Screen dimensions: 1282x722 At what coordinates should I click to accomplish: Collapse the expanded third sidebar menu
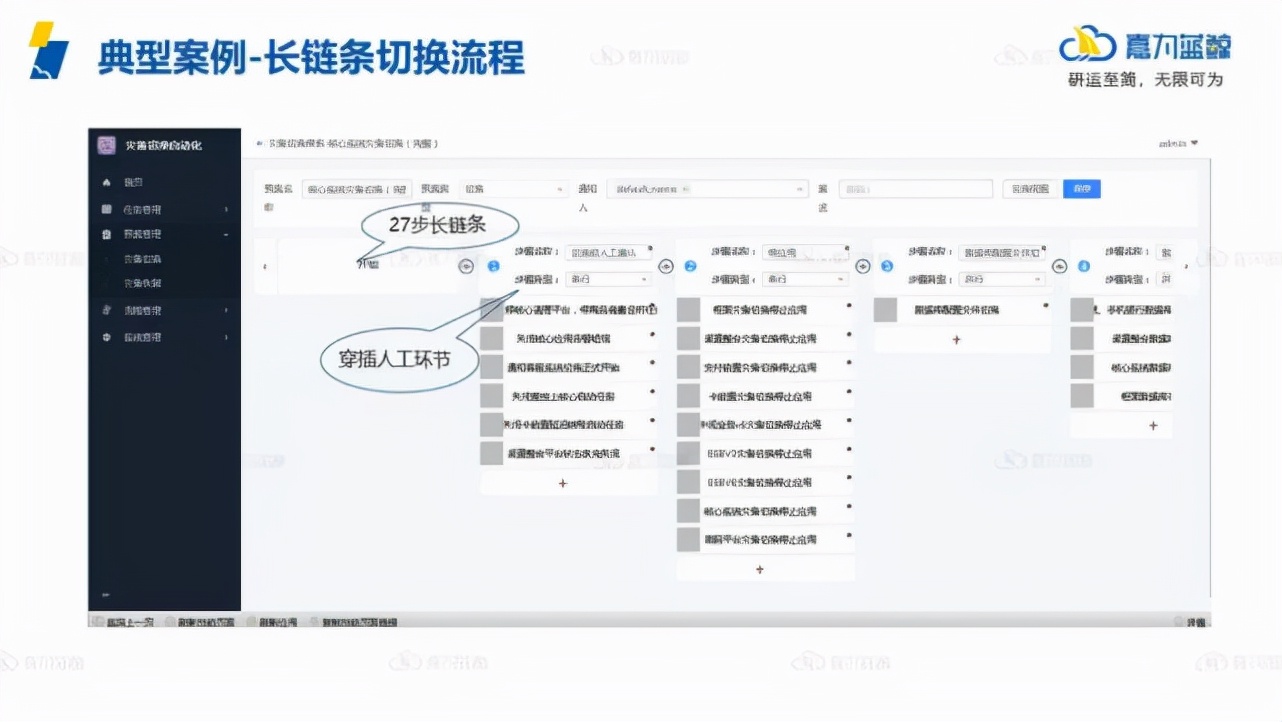(x=164, y=234)
